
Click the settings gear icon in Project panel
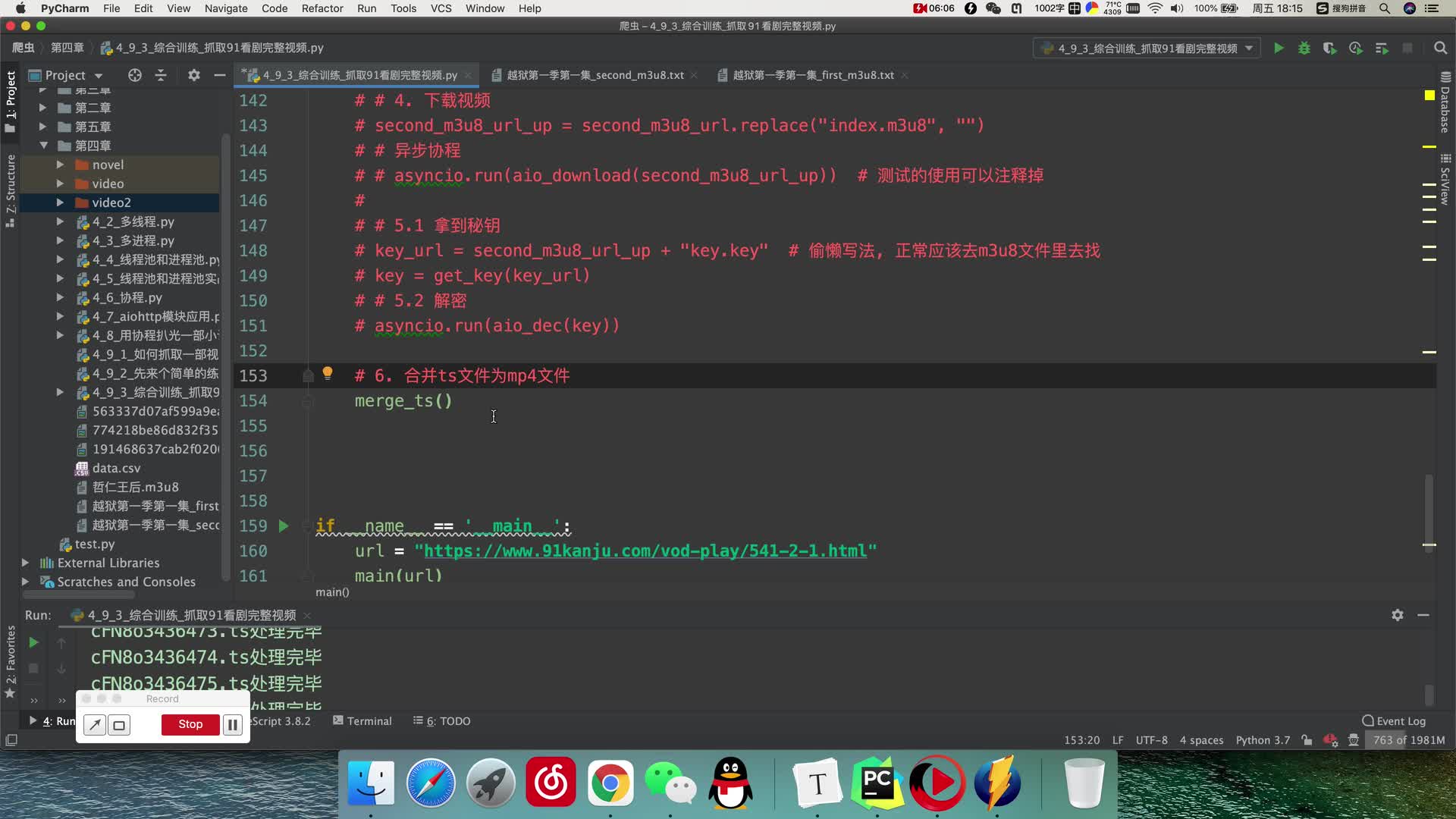194,75
